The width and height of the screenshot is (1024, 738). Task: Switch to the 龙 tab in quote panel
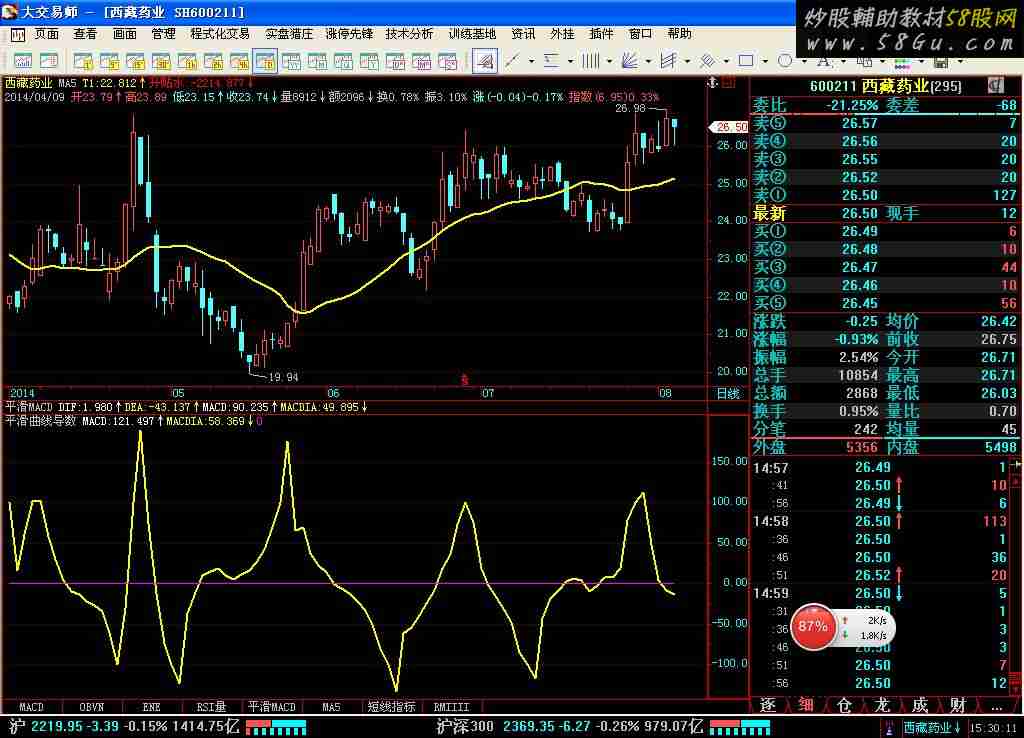[x=882, y=705]
